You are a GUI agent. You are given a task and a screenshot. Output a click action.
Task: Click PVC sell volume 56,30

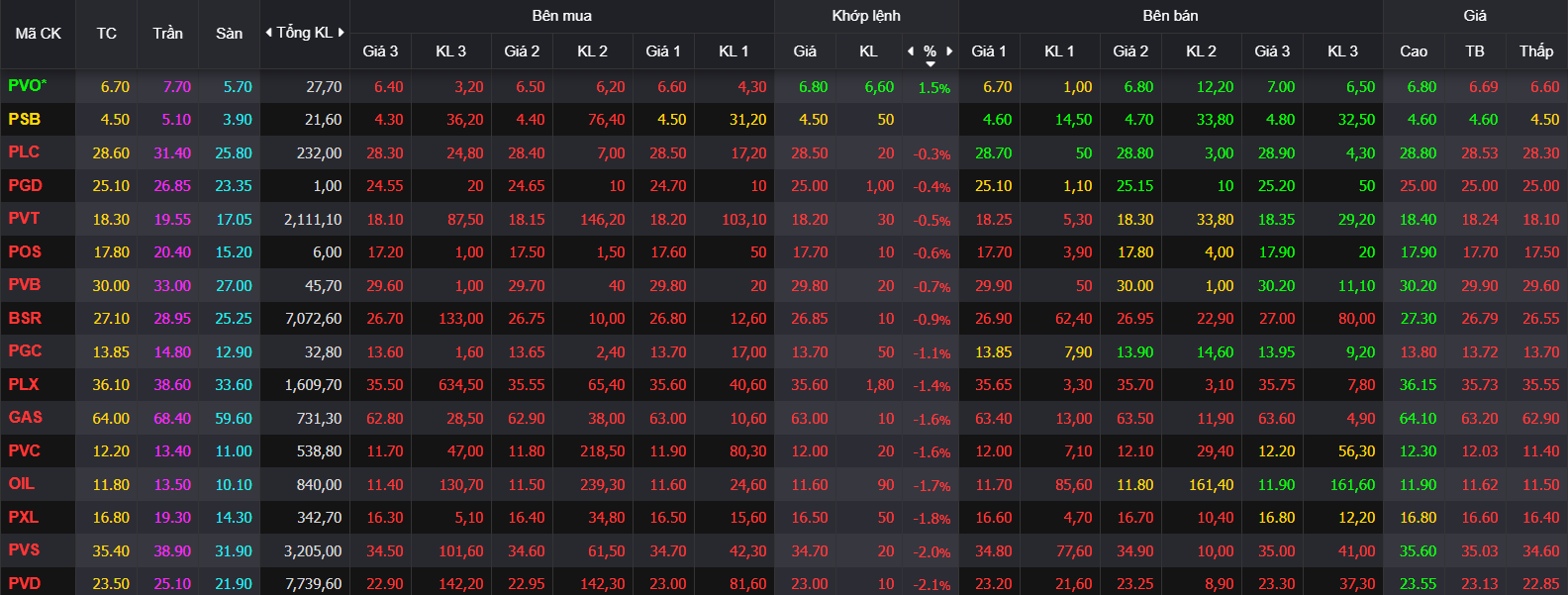[1356, 451]
